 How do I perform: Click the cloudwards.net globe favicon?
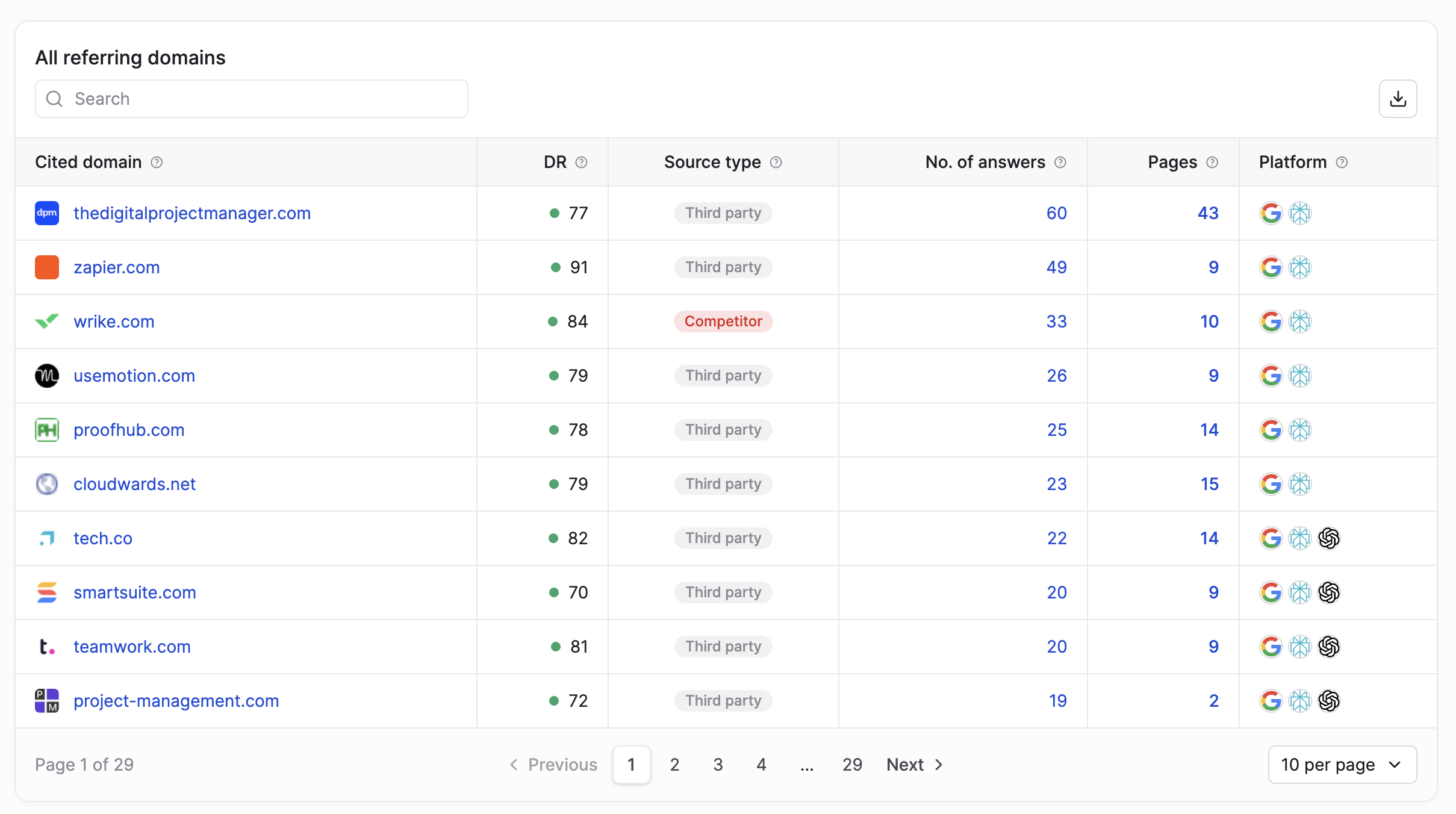point(47,484)
